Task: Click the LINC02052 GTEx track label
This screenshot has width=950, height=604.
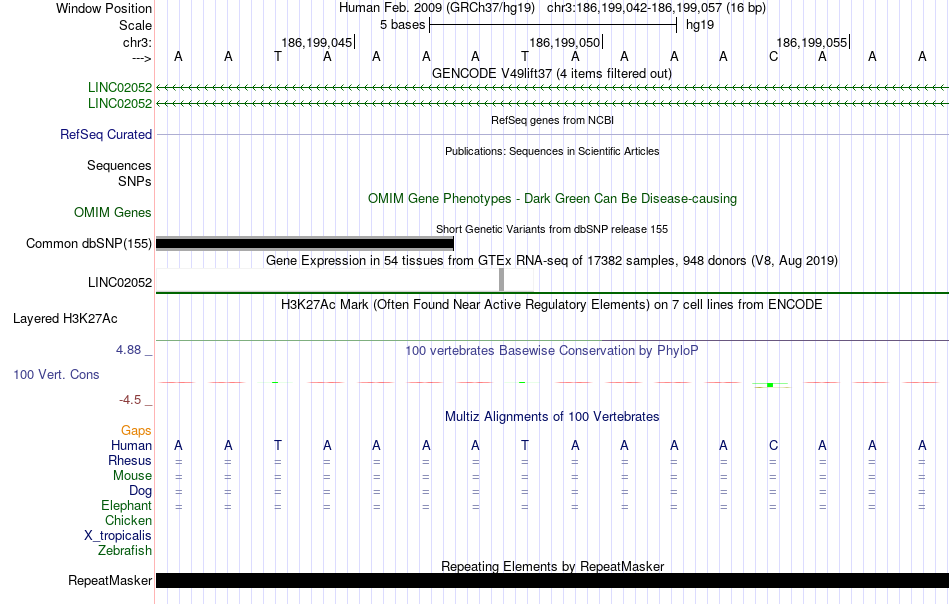Action: 120,282
